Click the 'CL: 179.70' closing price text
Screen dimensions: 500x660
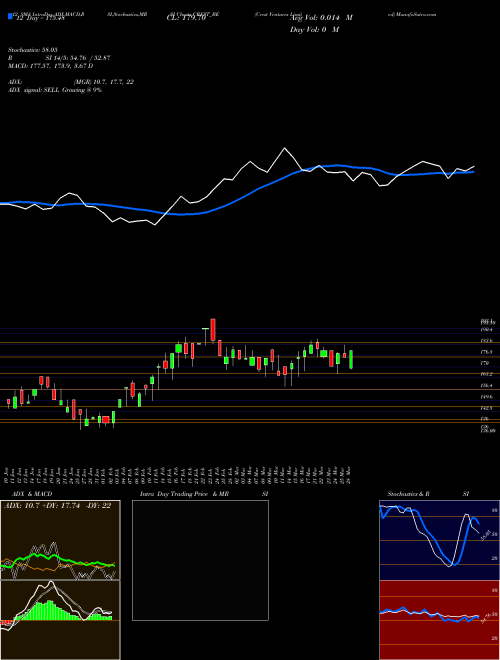(x=185, y=18)
